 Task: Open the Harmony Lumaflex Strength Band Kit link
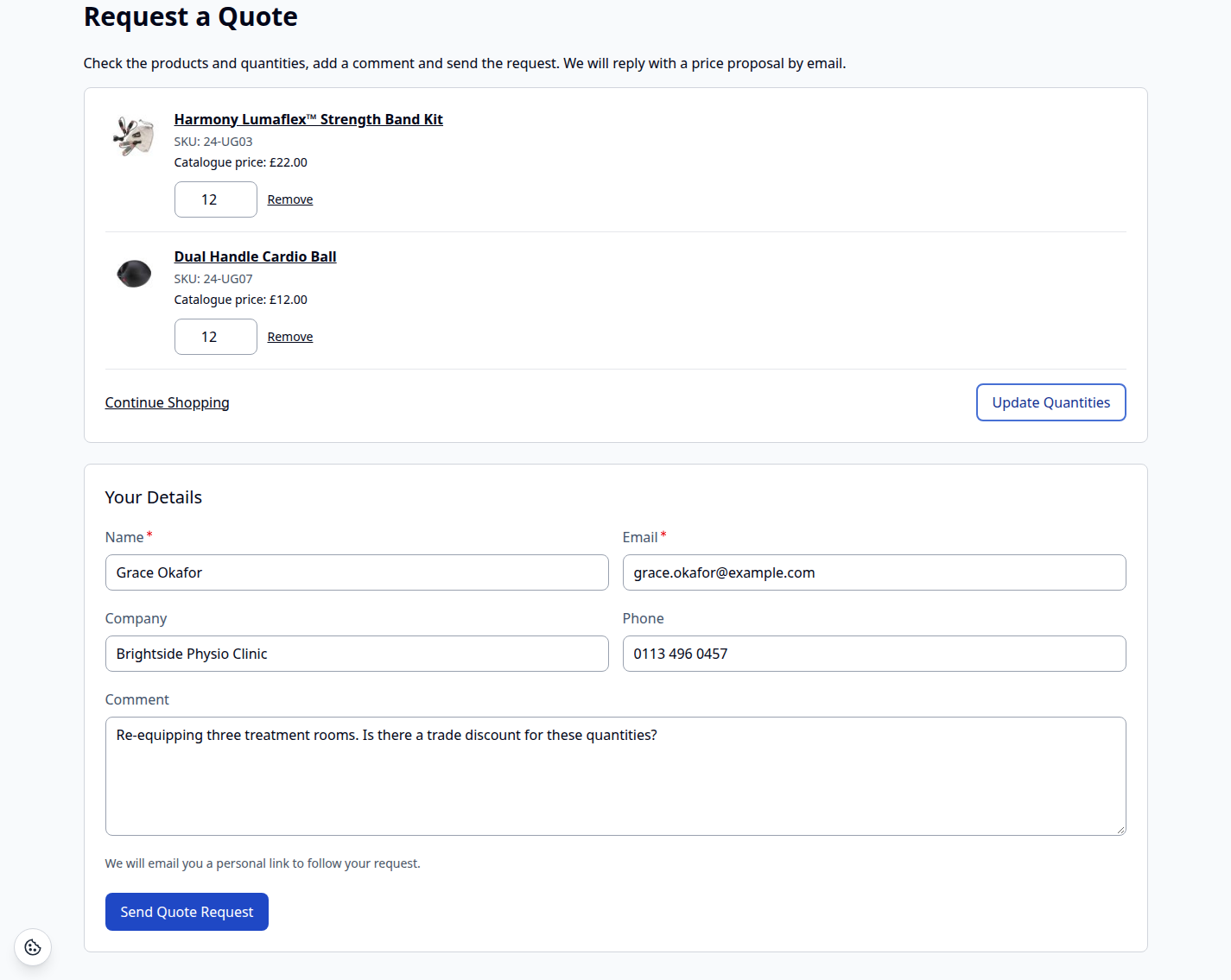[x=308, y=119]
